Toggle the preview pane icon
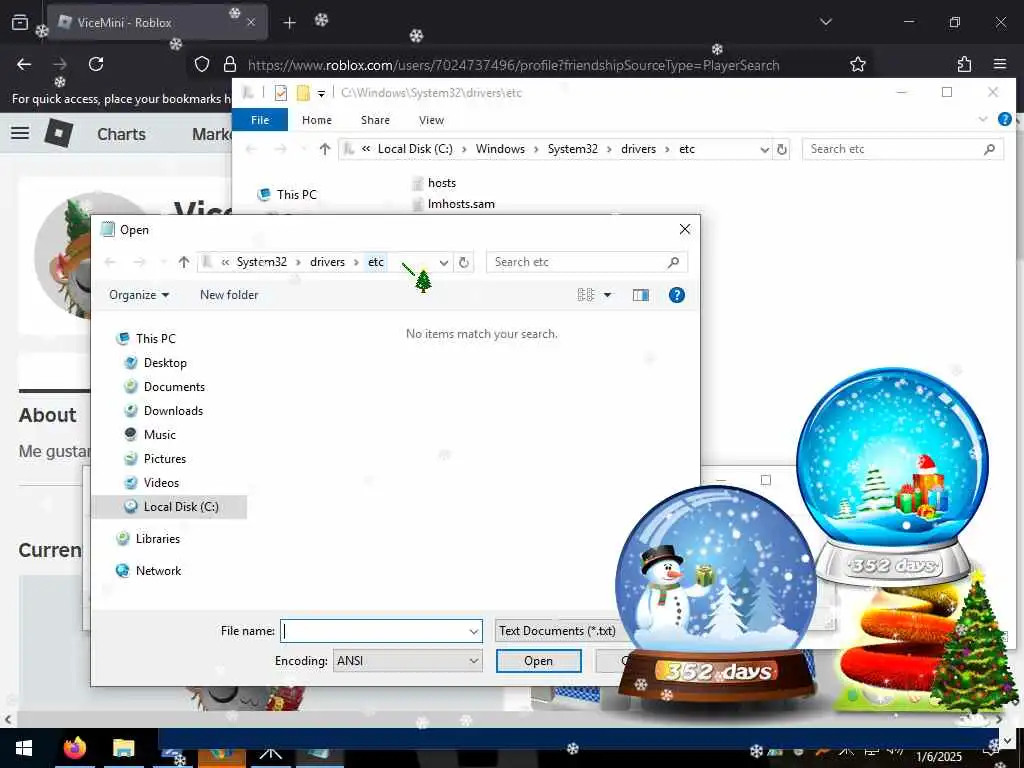Viewport: 1024px width, 768px height. pos(641,295)
